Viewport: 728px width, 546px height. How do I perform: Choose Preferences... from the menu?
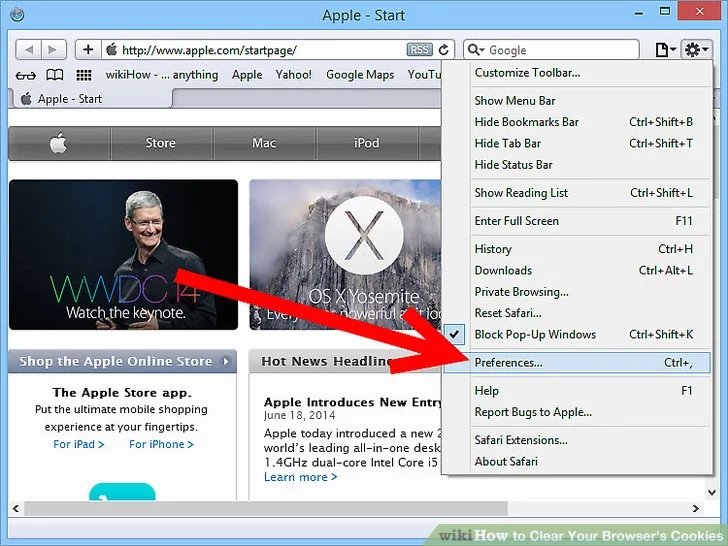coord(577,363)
